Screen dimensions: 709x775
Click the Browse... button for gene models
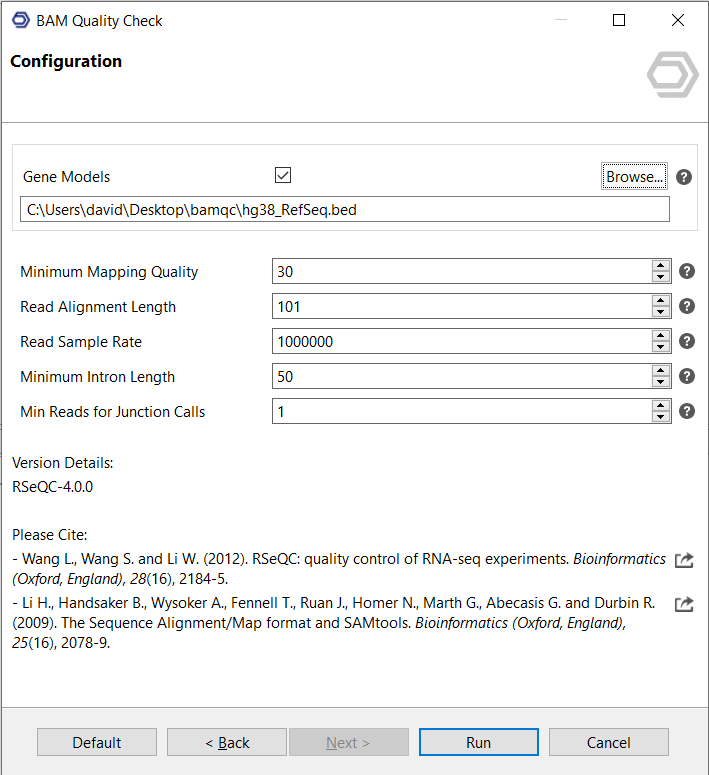point(634,177)
